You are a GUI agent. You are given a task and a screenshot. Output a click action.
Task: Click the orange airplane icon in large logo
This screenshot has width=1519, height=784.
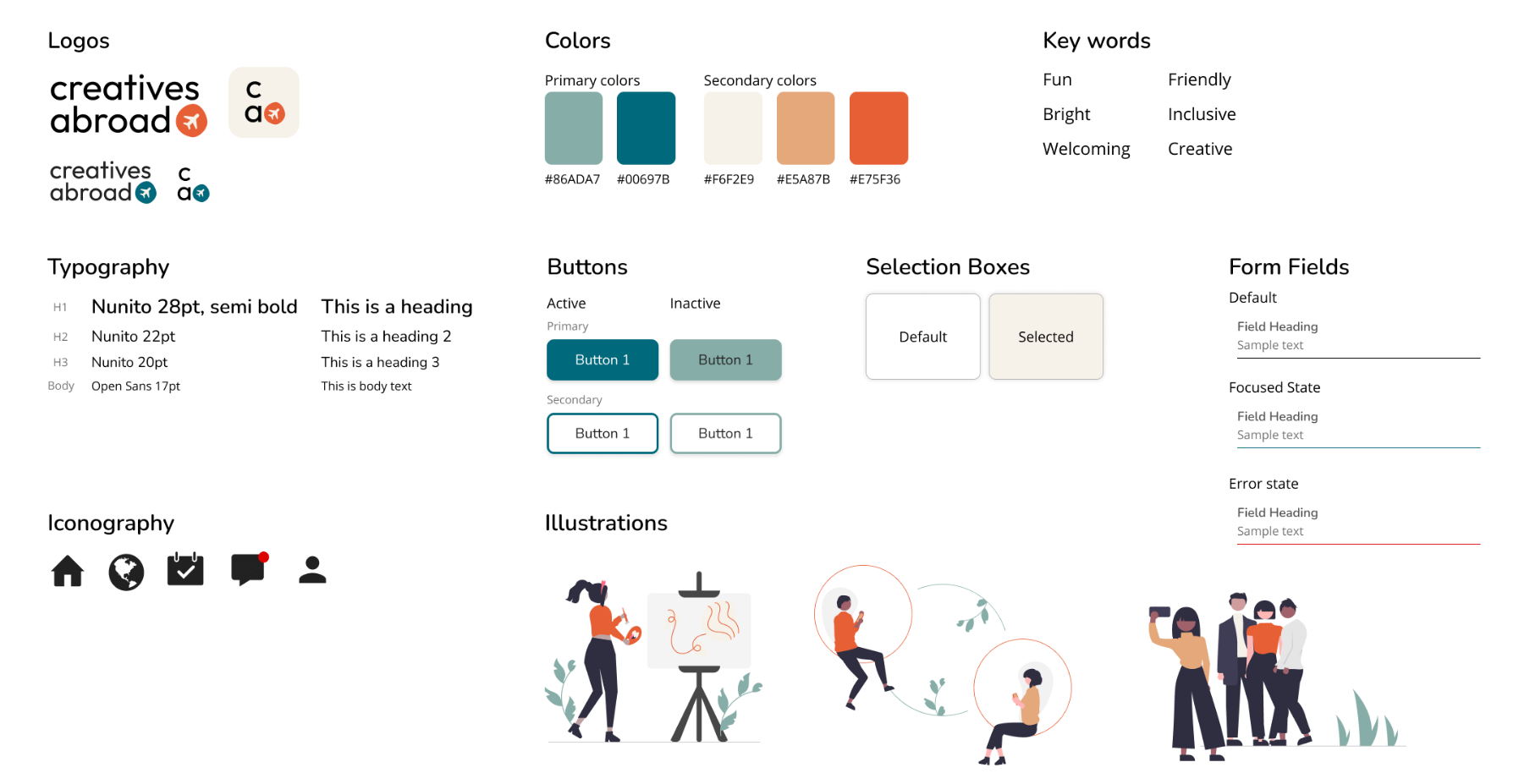click(192, 121)
